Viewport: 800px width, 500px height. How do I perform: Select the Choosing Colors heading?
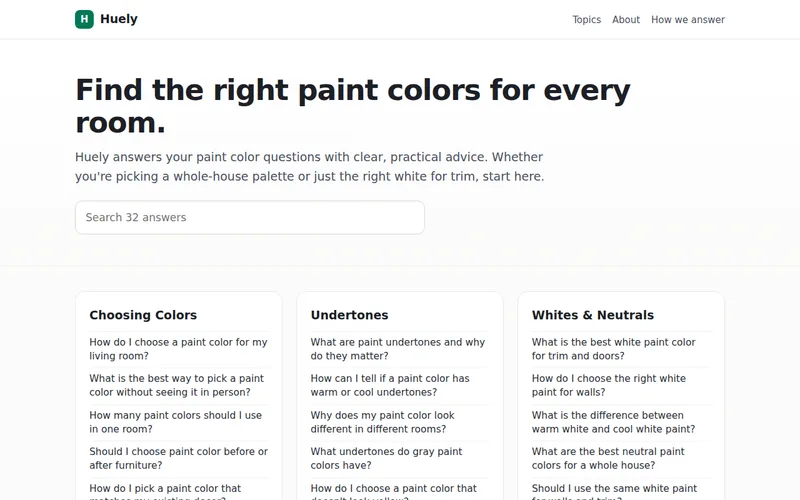pos(143,315)
